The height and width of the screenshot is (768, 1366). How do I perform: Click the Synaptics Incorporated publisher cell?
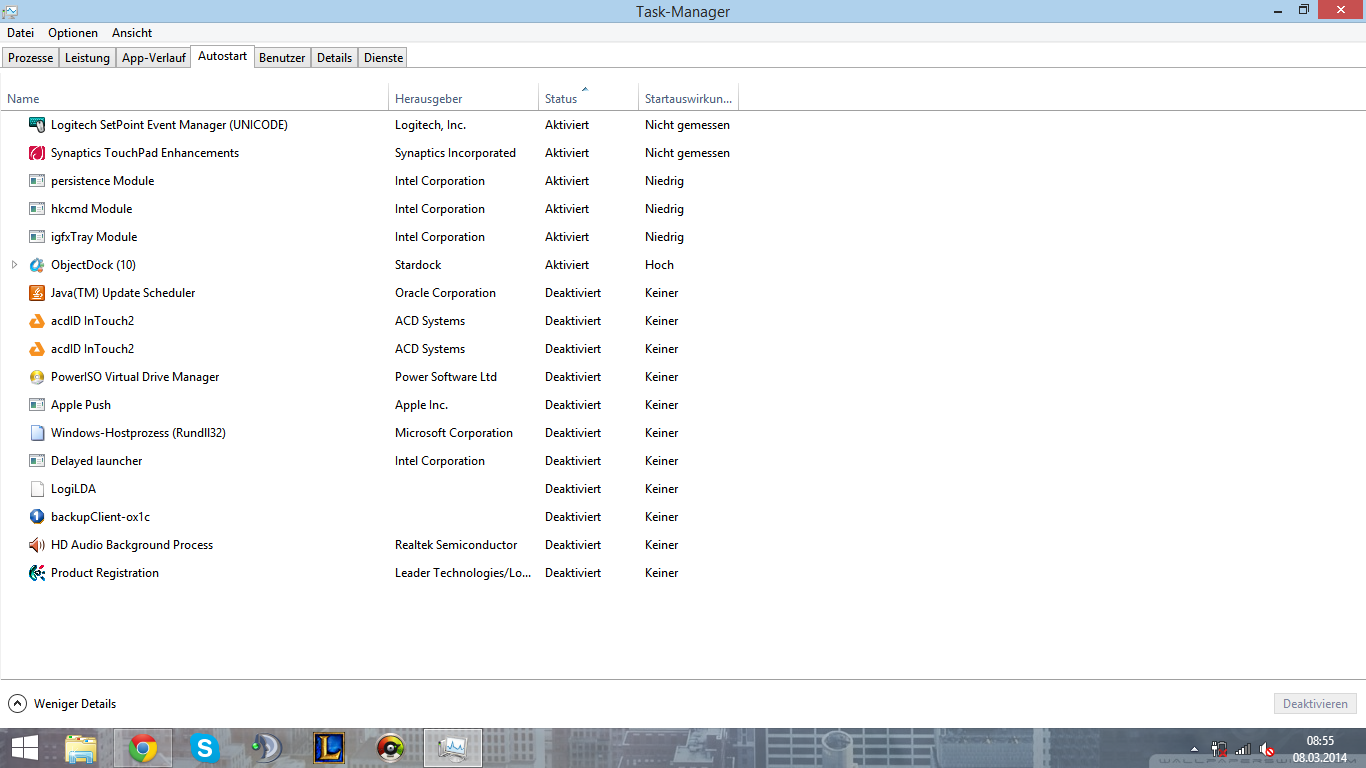(455, 153)
